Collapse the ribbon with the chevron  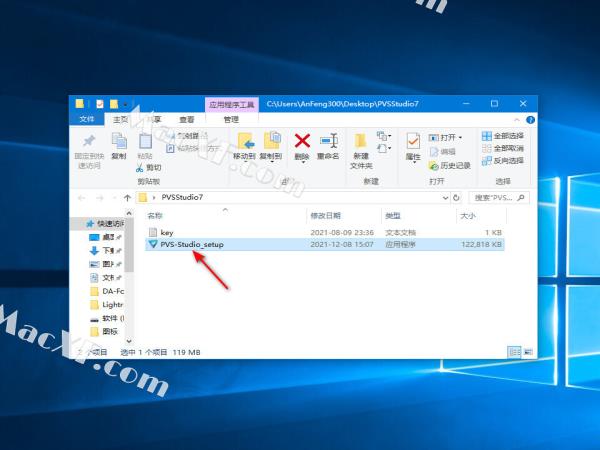[x=517, y=120]
